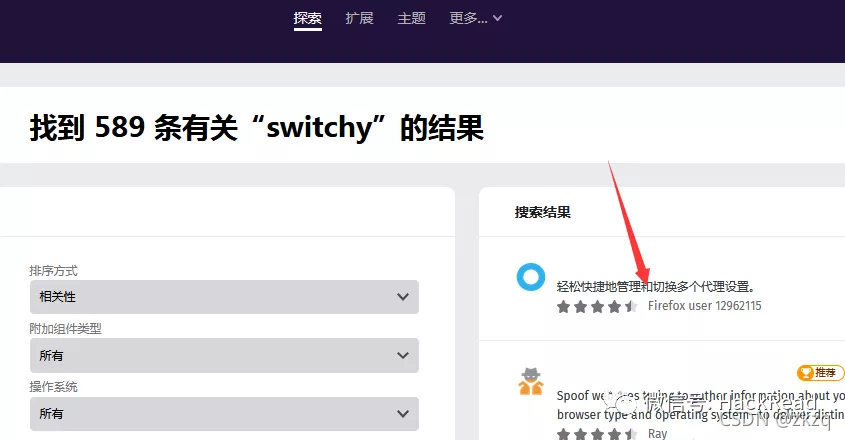Viewport: 845px width, 440px height.
Task: Click author Firefox user 12962115
Action: (x=704, y=306)
